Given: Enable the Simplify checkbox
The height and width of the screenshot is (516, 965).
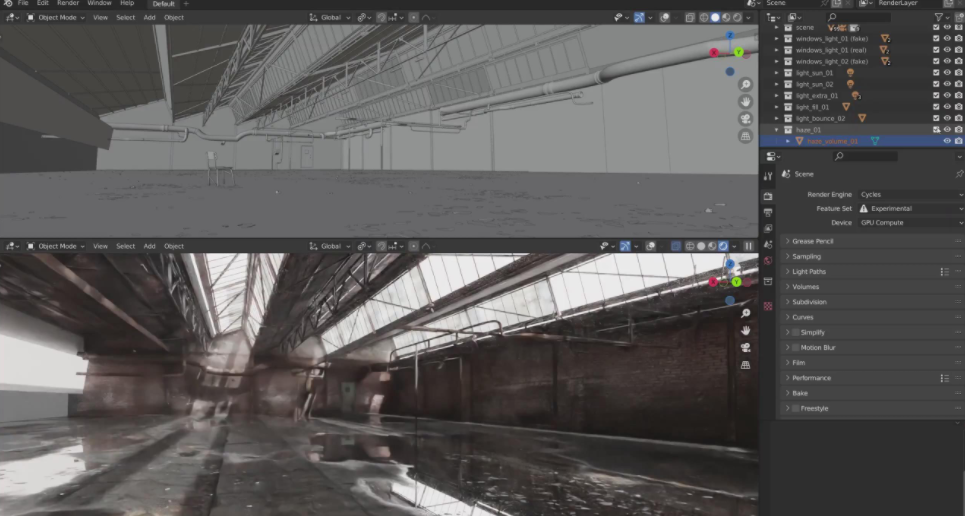Looking at the screenshot, I should pyautogui.click(x=796, y=332).
